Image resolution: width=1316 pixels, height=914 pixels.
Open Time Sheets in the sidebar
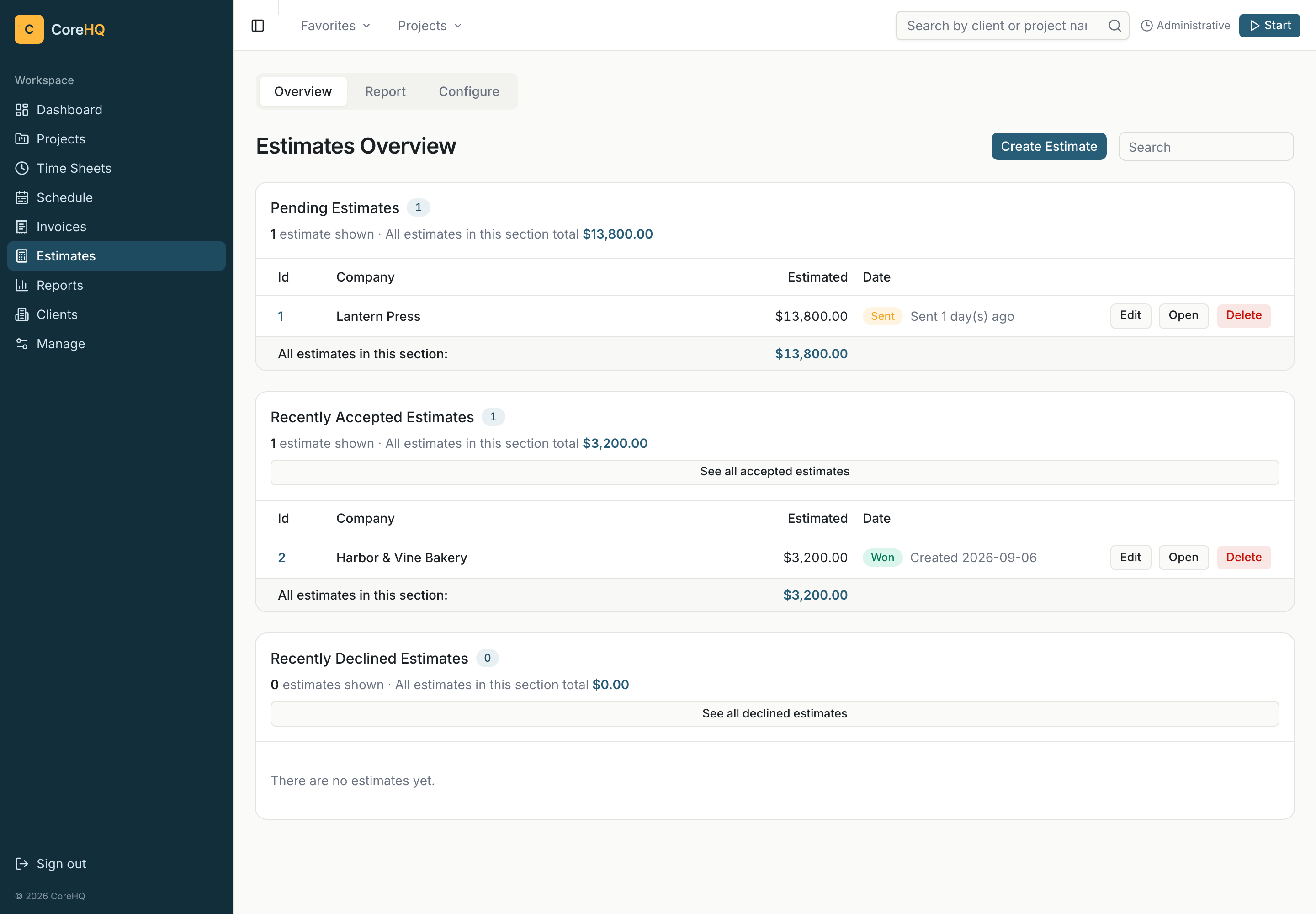pos(116,168)
